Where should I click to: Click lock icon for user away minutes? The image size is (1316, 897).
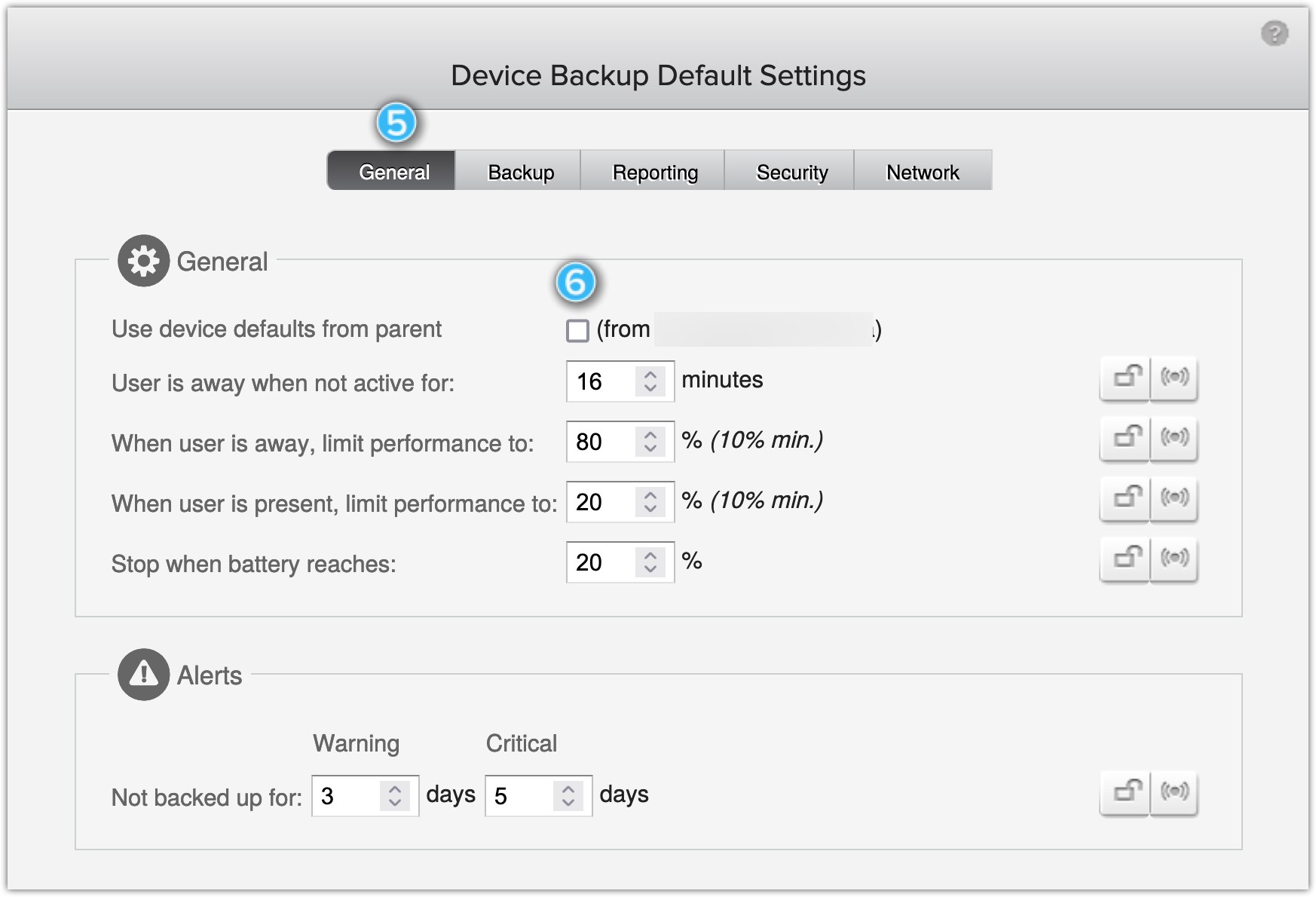coord(1125,378)
